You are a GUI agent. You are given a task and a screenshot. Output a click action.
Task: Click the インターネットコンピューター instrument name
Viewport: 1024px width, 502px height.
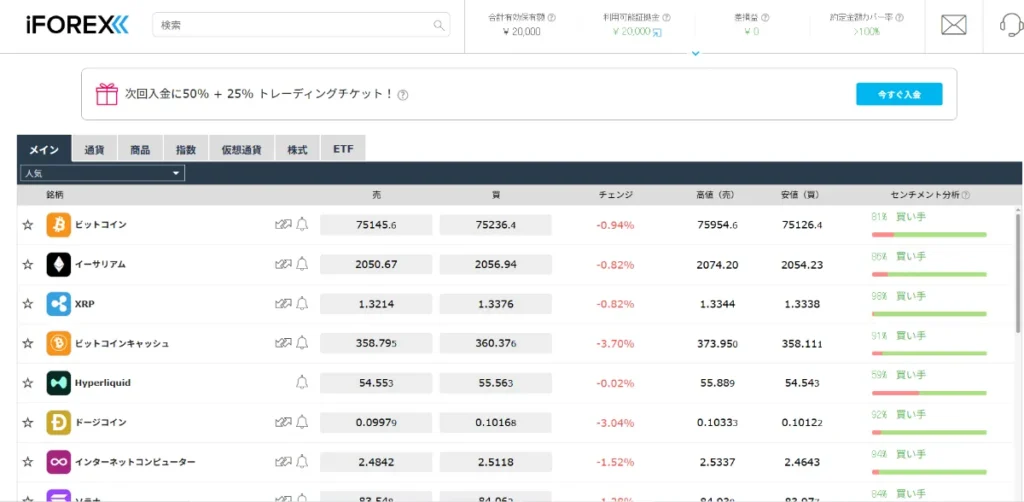135,462
